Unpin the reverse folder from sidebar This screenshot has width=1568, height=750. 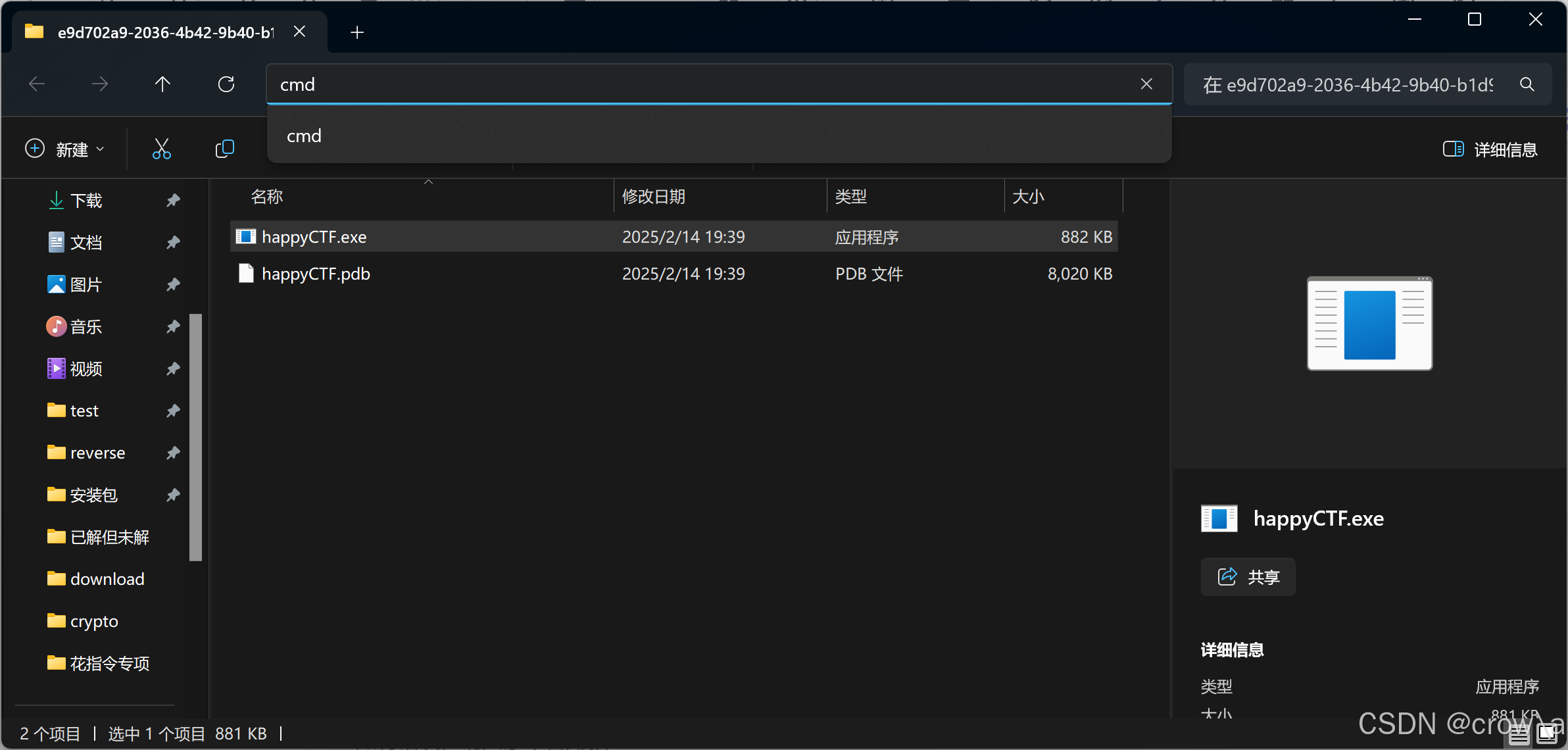coord(173,453)
